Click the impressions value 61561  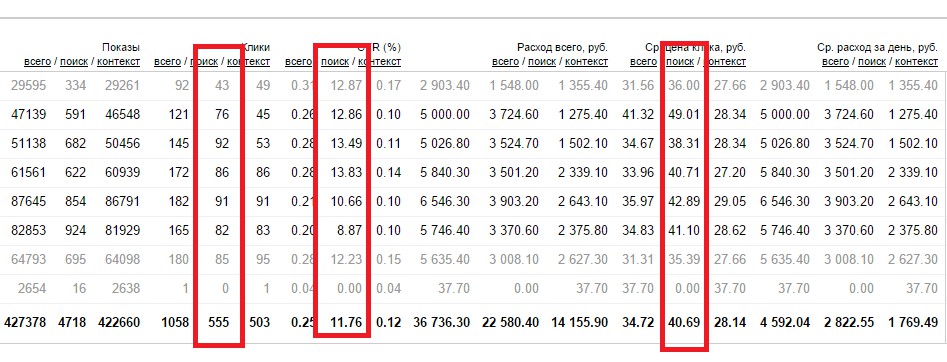click(28, 173)
